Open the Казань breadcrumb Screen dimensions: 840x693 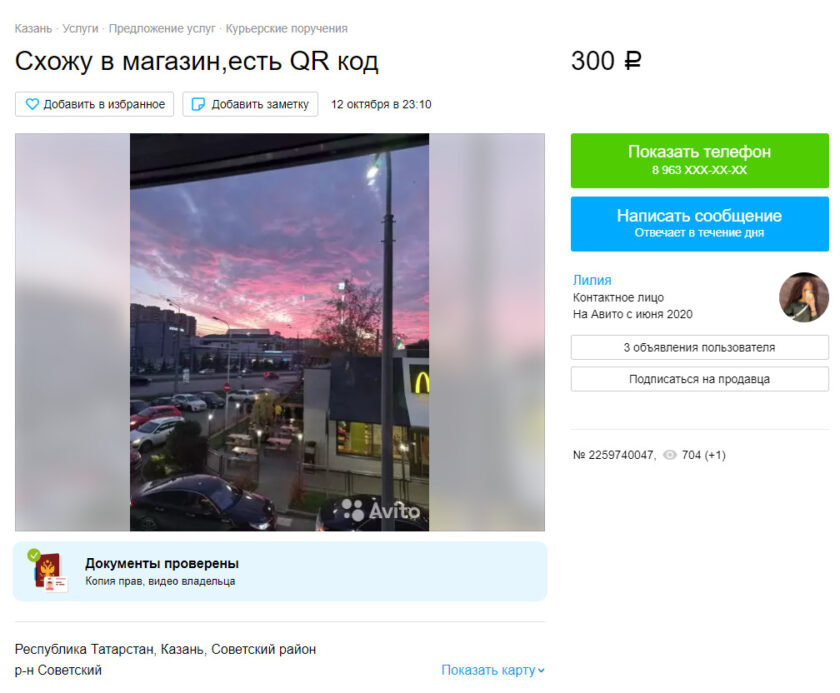point(33,28)
